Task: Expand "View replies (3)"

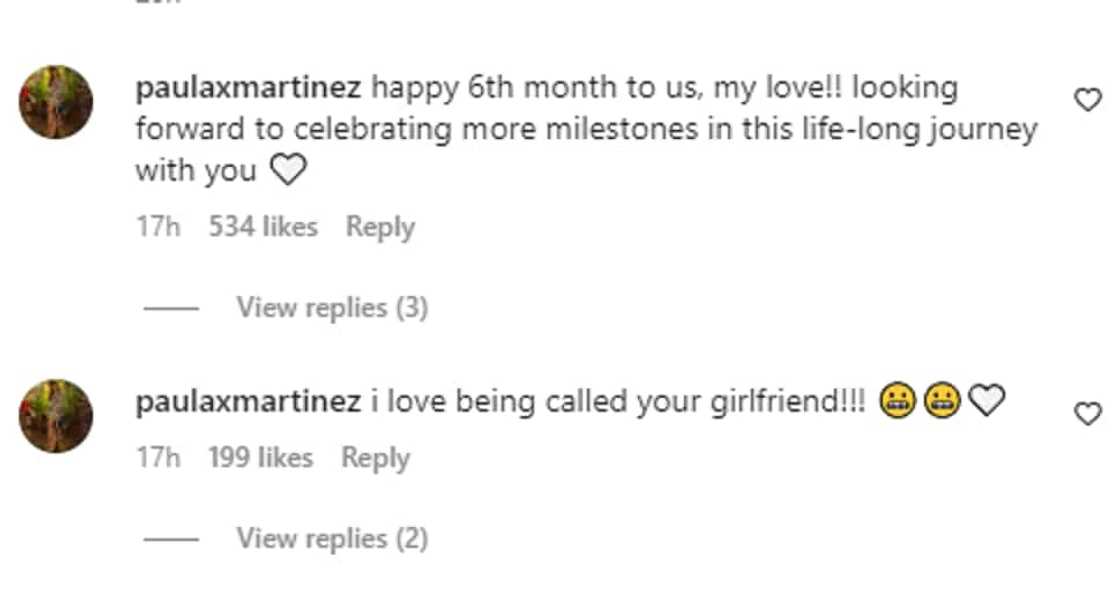Action: [x=332, y=308]
